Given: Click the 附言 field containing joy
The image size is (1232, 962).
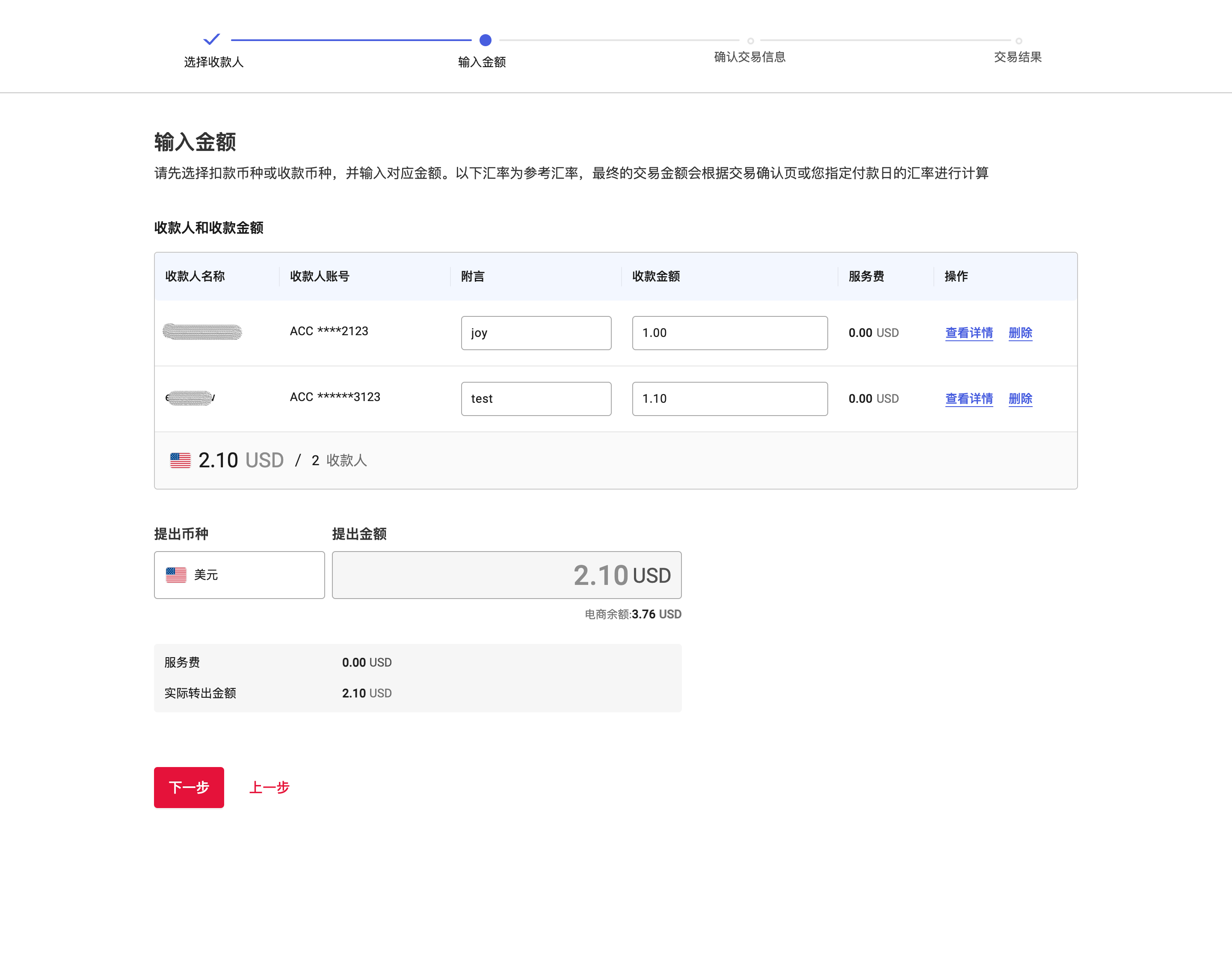Looking at the screenshot, I should 536,333.
